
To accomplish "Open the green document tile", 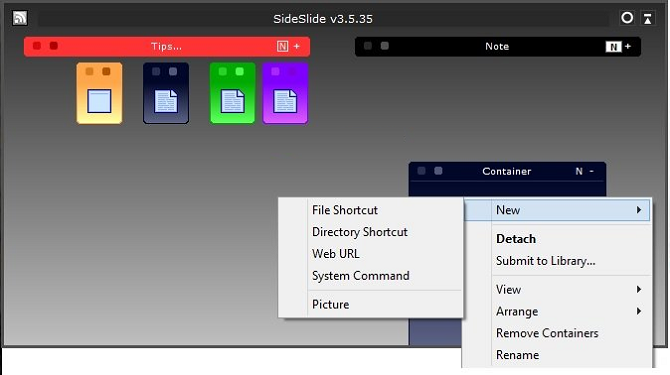I will click(x=232, y=93).
